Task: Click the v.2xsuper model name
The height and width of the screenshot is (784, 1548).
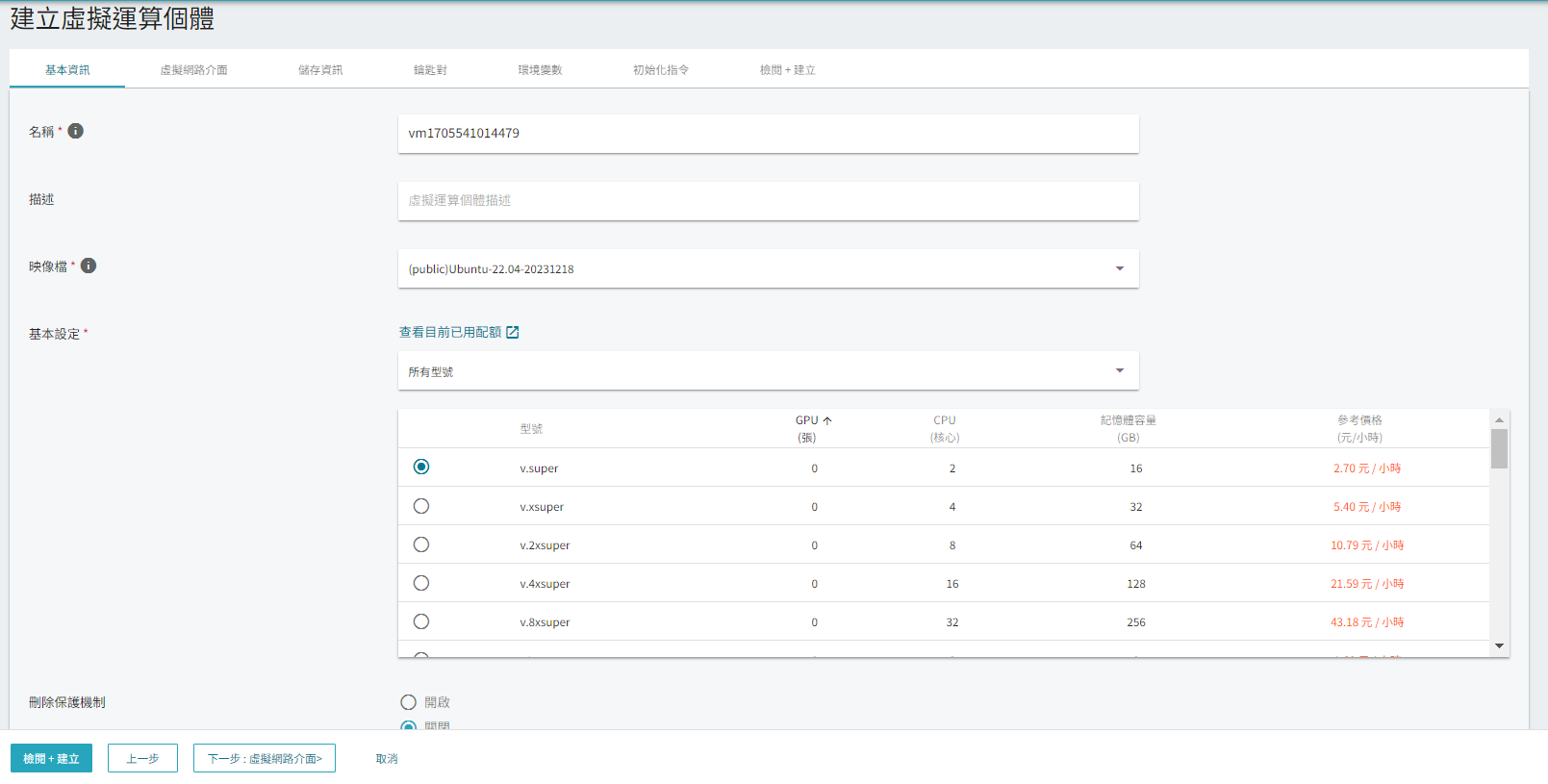Action: tap(545, 545)
